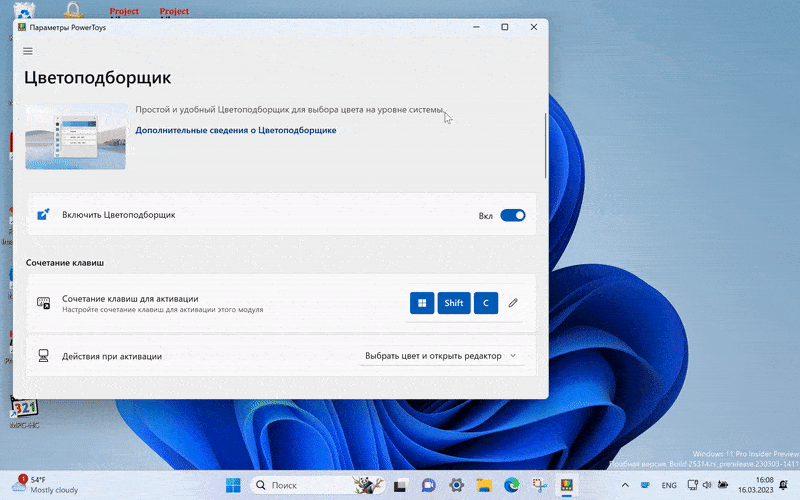This screenshot has height=500, width=800.
Task: Click the Color Picker preview thumbnail image
Action: pyautogui.click(x=76, y=136)
